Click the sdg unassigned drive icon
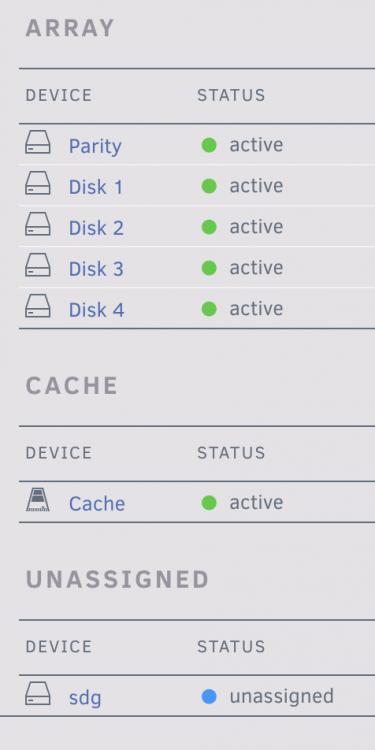Image resolution: width=375 pixels, height=750 pixels. 38,694
